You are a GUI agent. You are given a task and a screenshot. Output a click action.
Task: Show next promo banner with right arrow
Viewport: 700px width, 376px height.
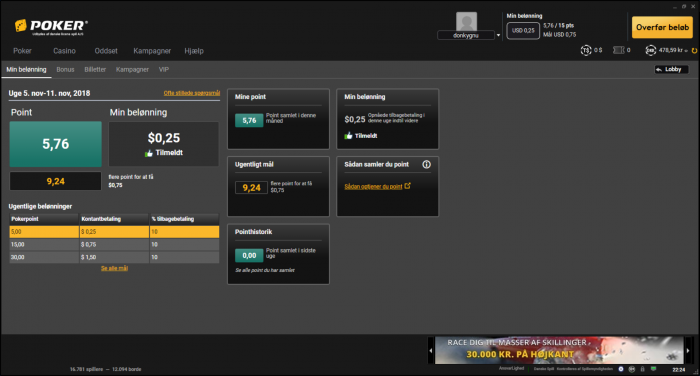[688, 351]
